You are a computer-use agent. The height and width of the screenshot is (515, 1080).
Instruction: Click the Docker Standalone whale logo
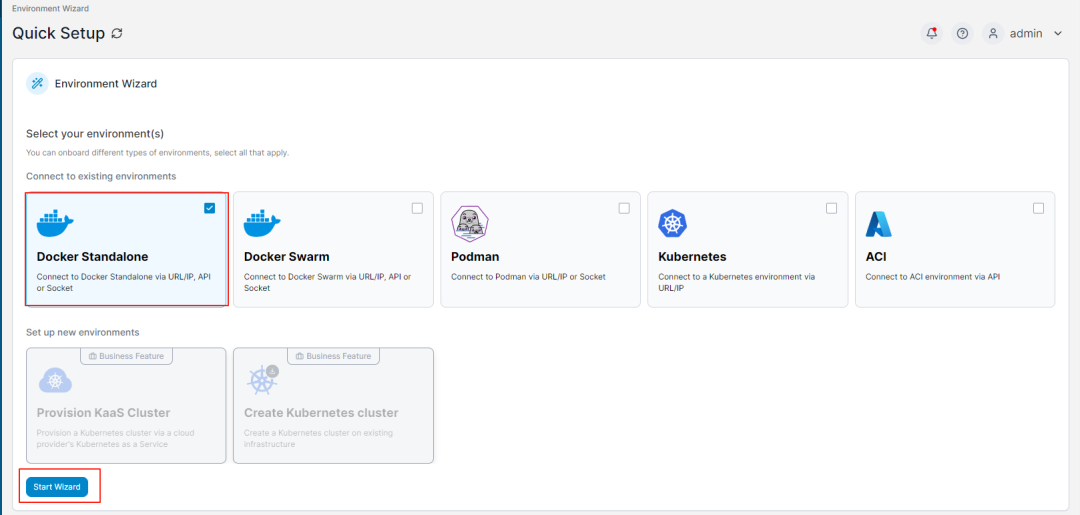pos(55,222)
